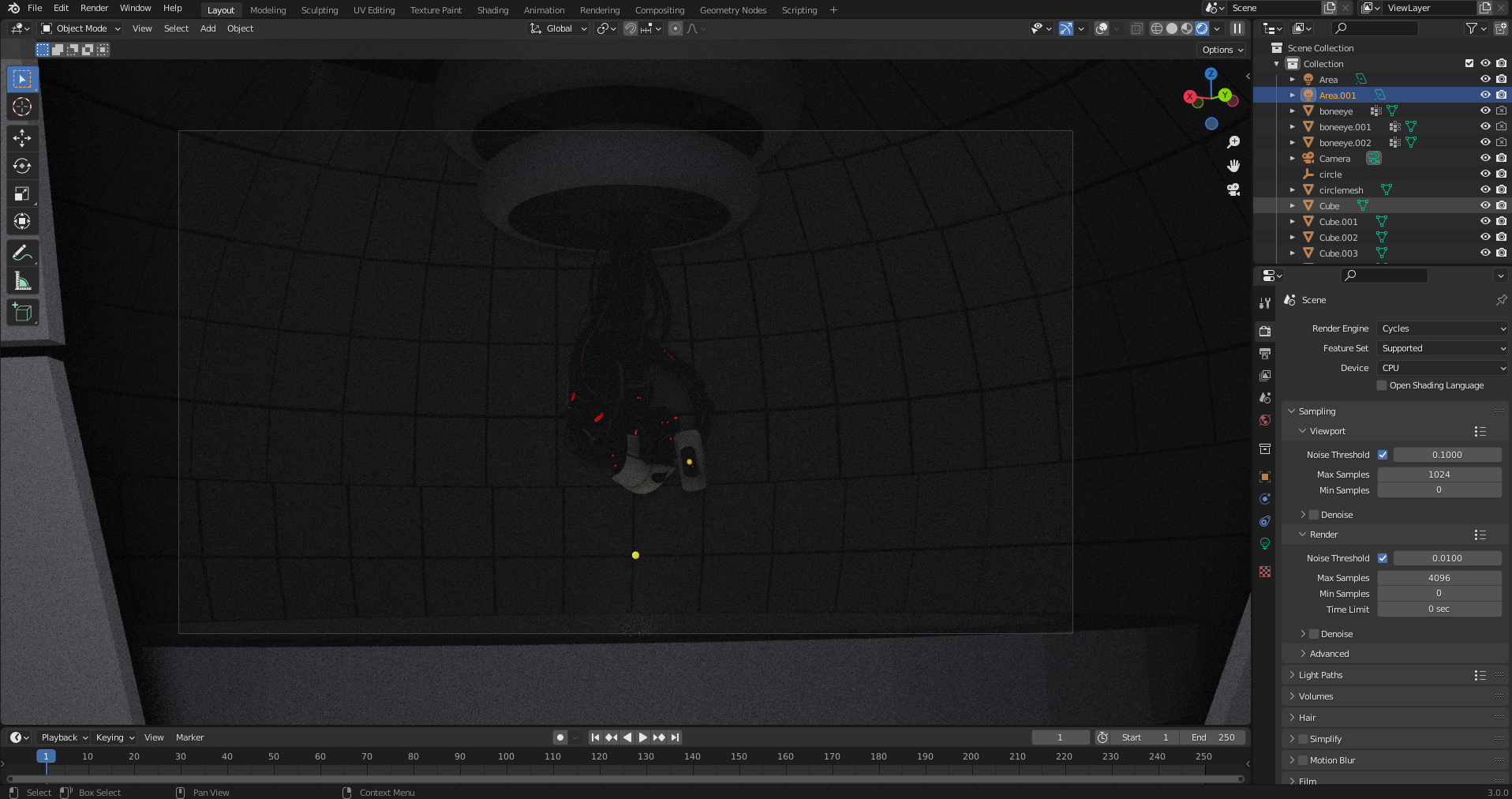
Task: Set the End frame value of 250
Action: pos(1214,737)
